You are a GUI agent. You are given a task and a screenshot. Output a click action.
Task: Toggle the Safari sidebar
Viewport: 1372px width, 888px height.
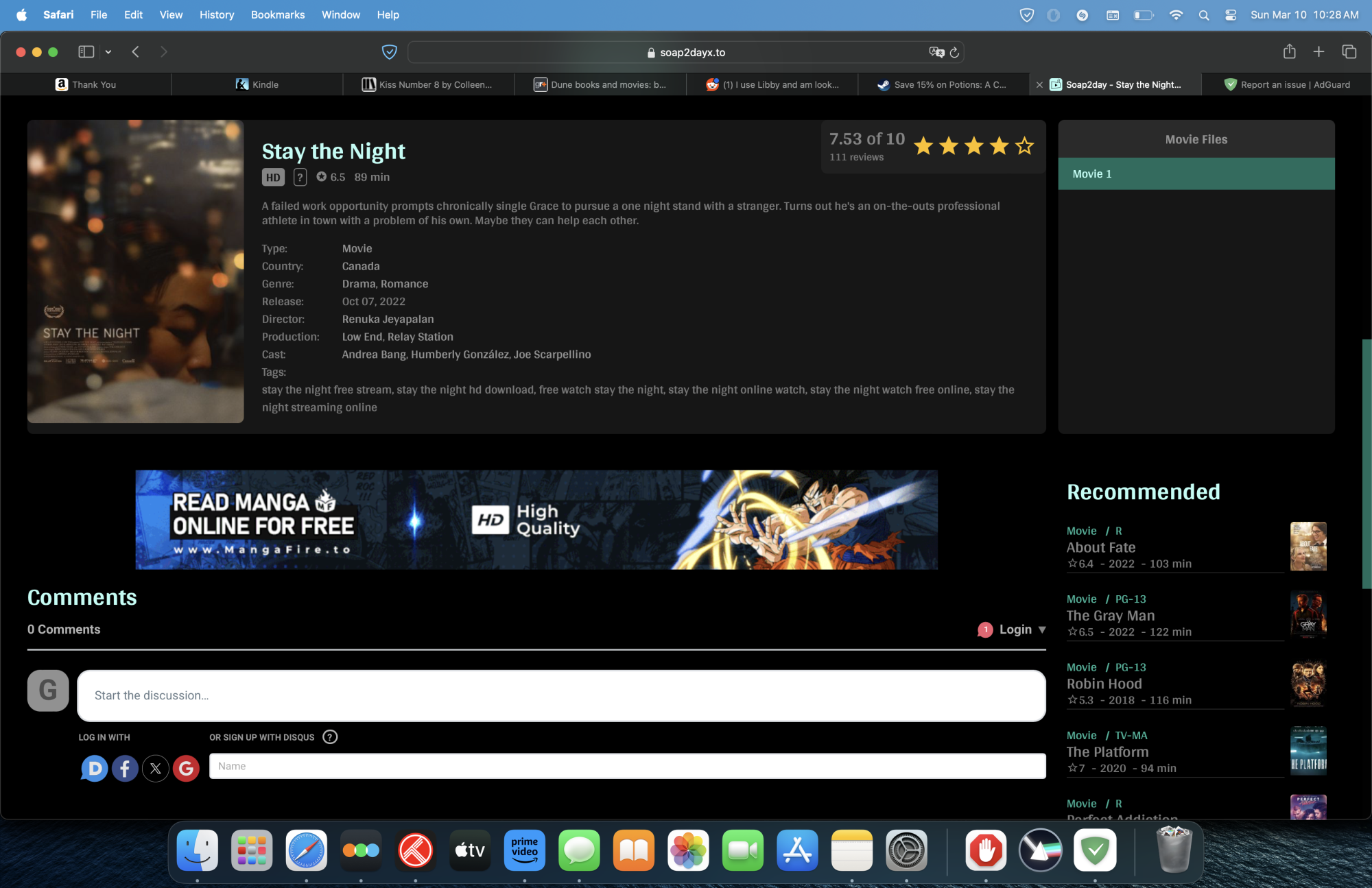tap(86, 52)
